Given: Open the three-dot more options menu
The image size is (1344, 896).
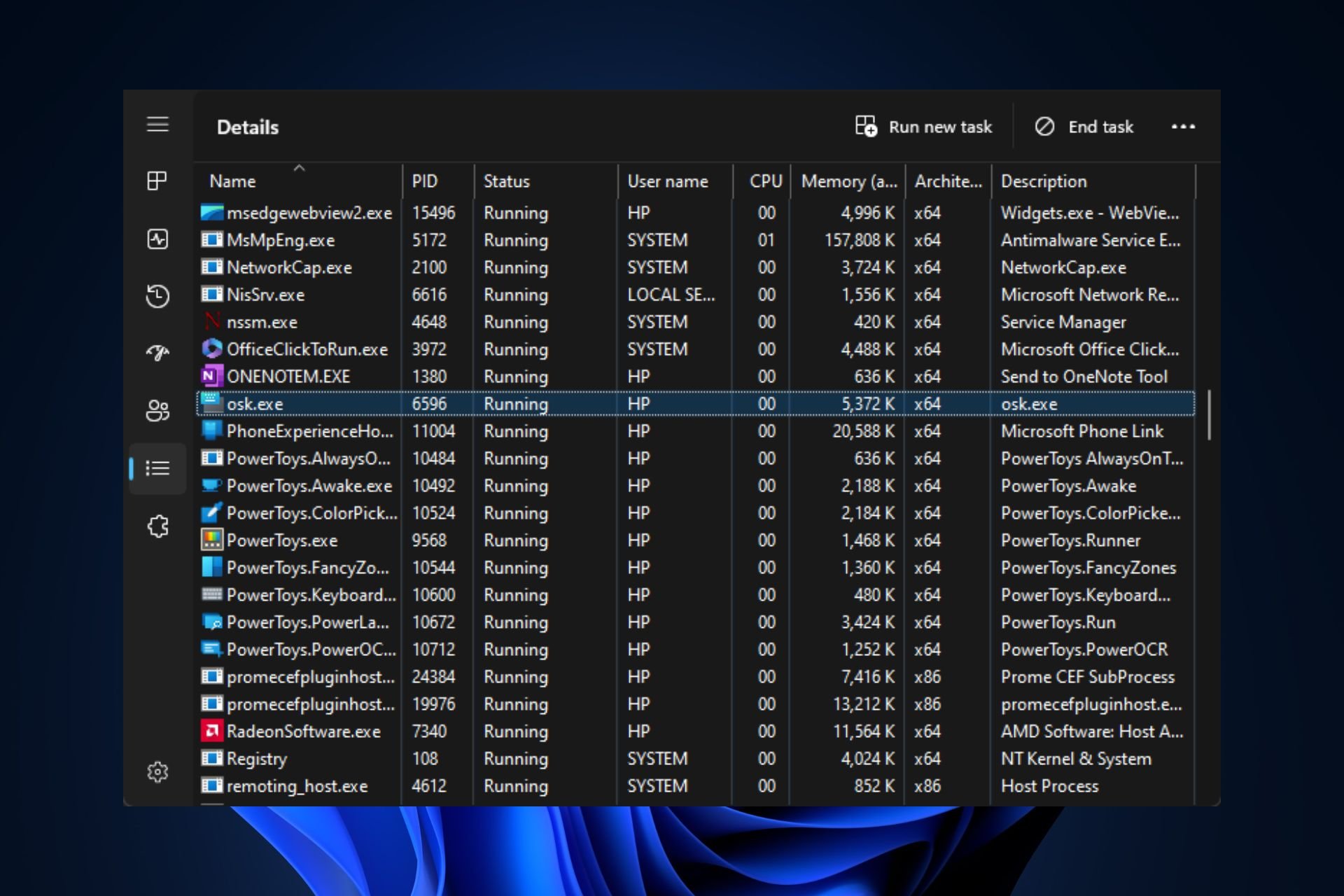Looking at the screenshot, I should (1183, 127).
